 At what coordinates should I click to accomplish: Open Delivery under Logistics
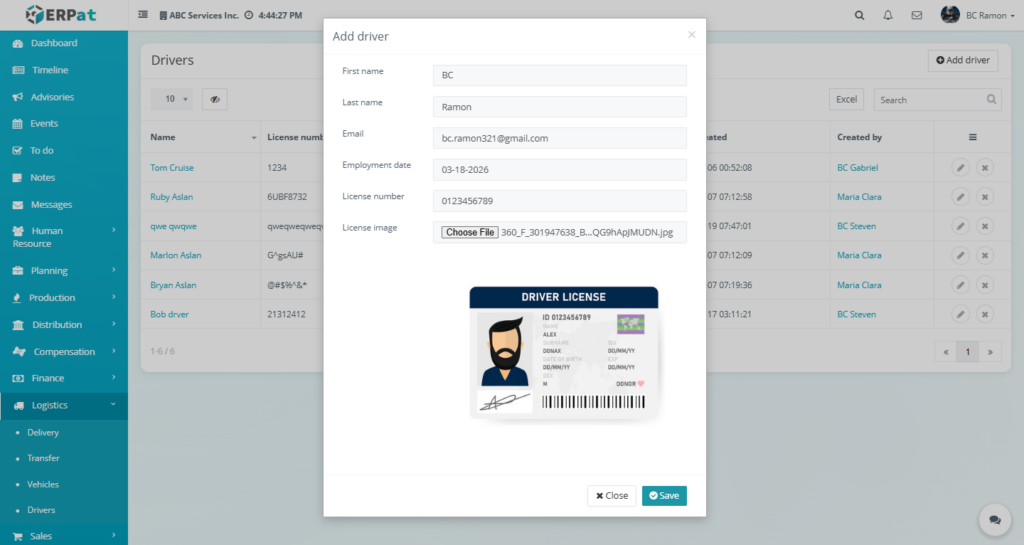pyautogui.click(x=43, y=432)
